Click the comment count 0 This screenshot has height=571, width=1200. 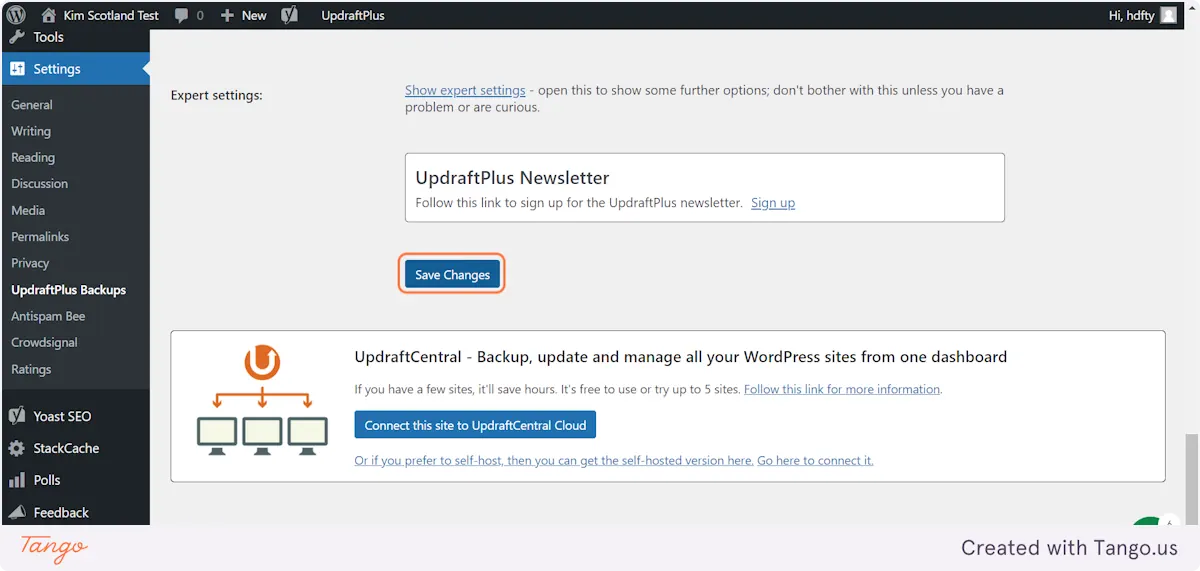click(200, 16)
